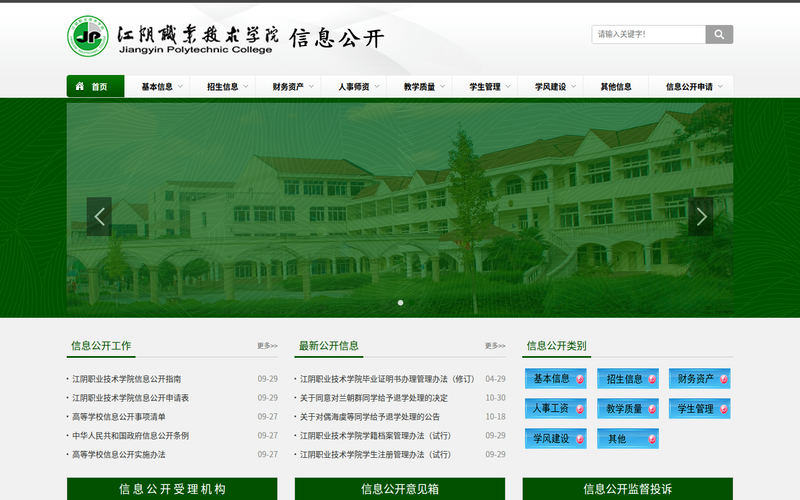Open 关于同意对兰朝群同学给予退学处理的决定
Viewport: 800px width, 500px height.
click(373, 398)
